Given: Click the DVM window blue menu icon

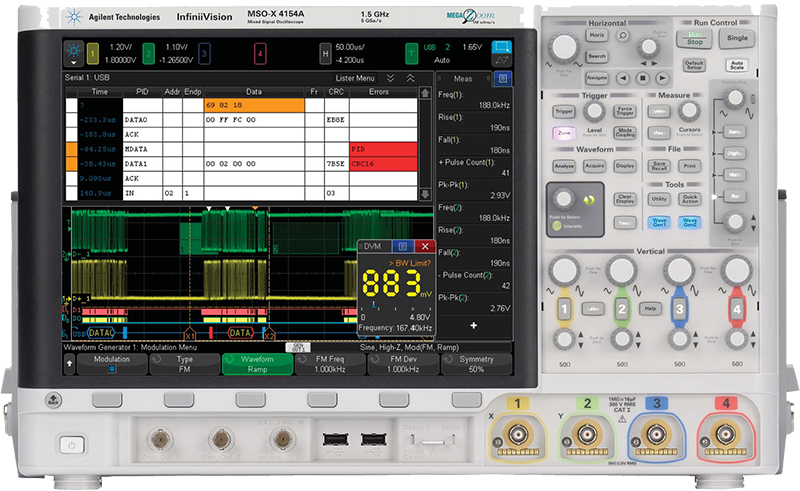Looking at the screenshot, I should 403,246.
